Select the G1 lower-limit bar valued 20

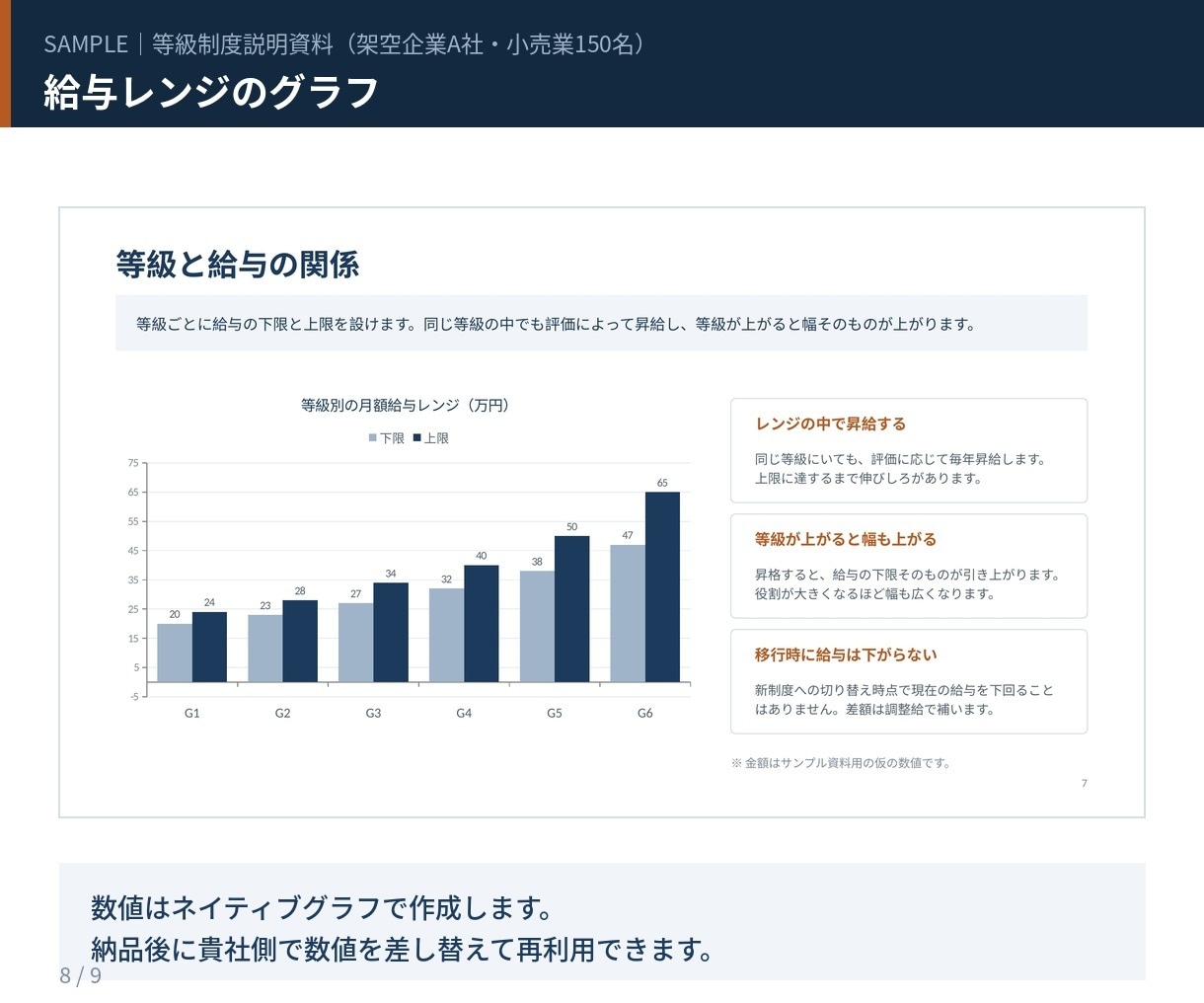[x=175, y=653]
